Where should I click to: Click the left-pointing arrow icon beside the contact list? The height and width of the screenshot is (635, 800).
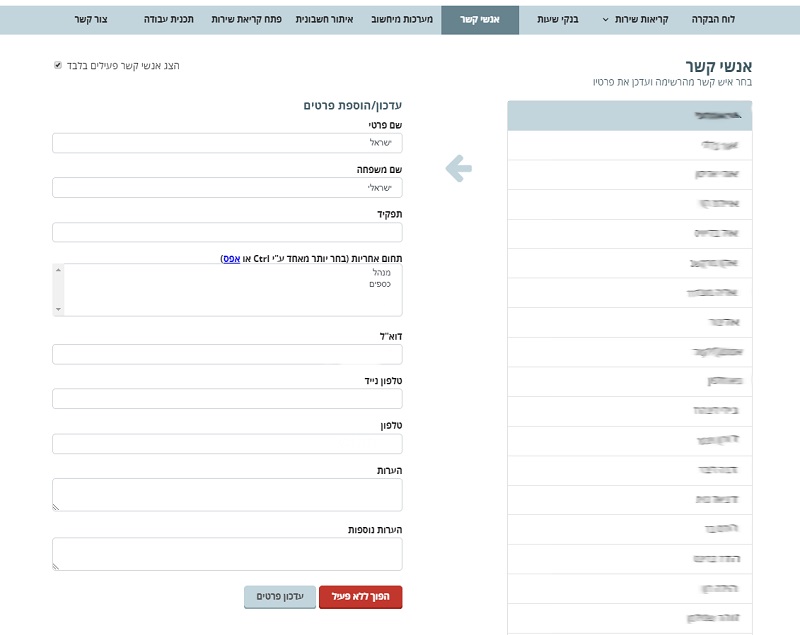[x=458, y=169]
